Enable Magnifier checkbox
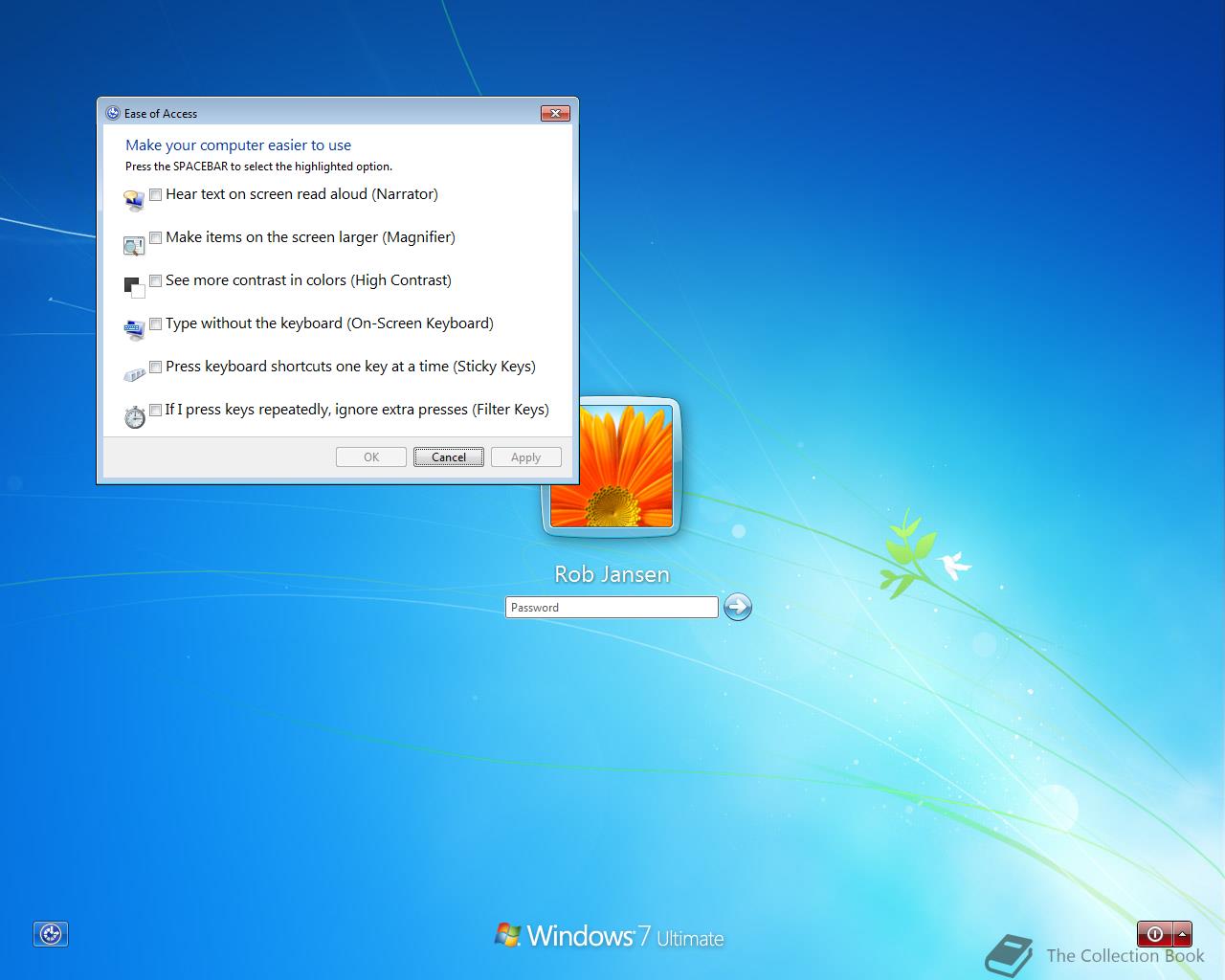 (155, 237)
